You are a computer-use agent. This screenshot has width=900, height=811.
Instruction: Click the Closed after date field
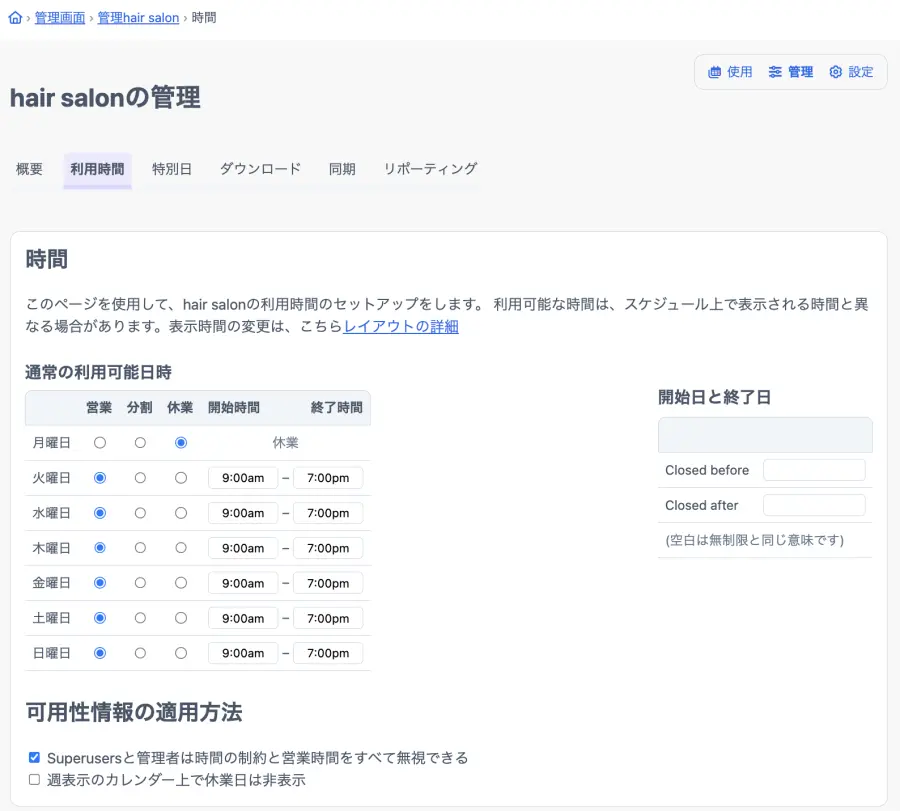pos(813,505)
